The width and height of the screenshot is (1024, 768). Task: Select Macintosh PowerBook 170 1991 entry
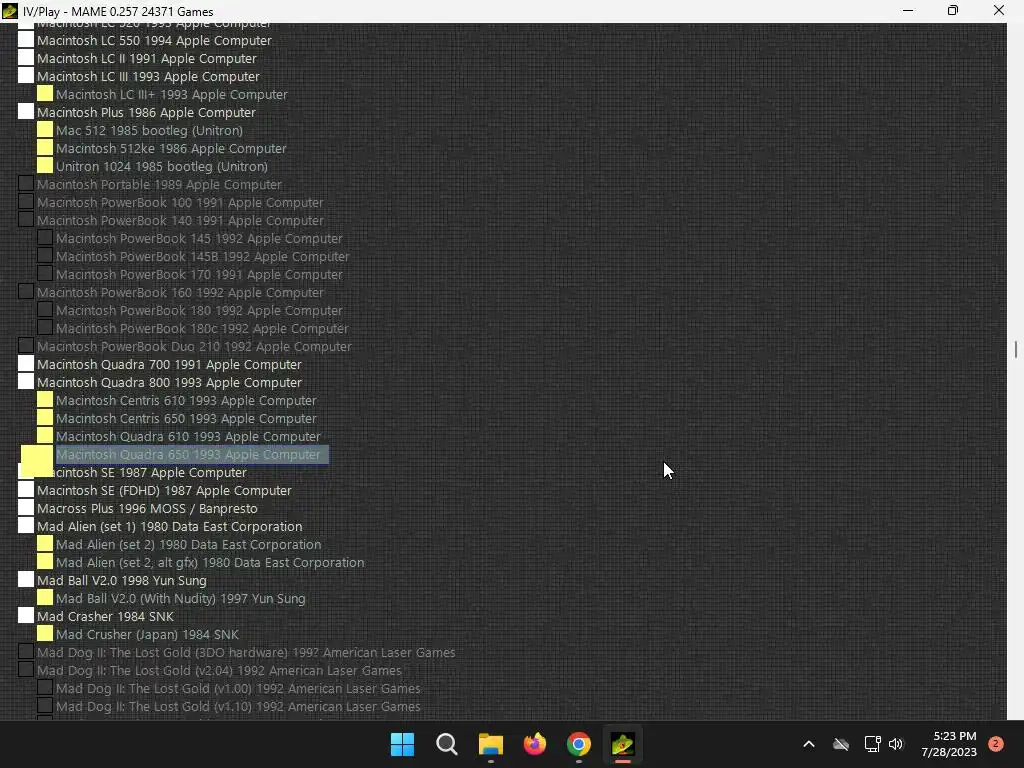199,274
